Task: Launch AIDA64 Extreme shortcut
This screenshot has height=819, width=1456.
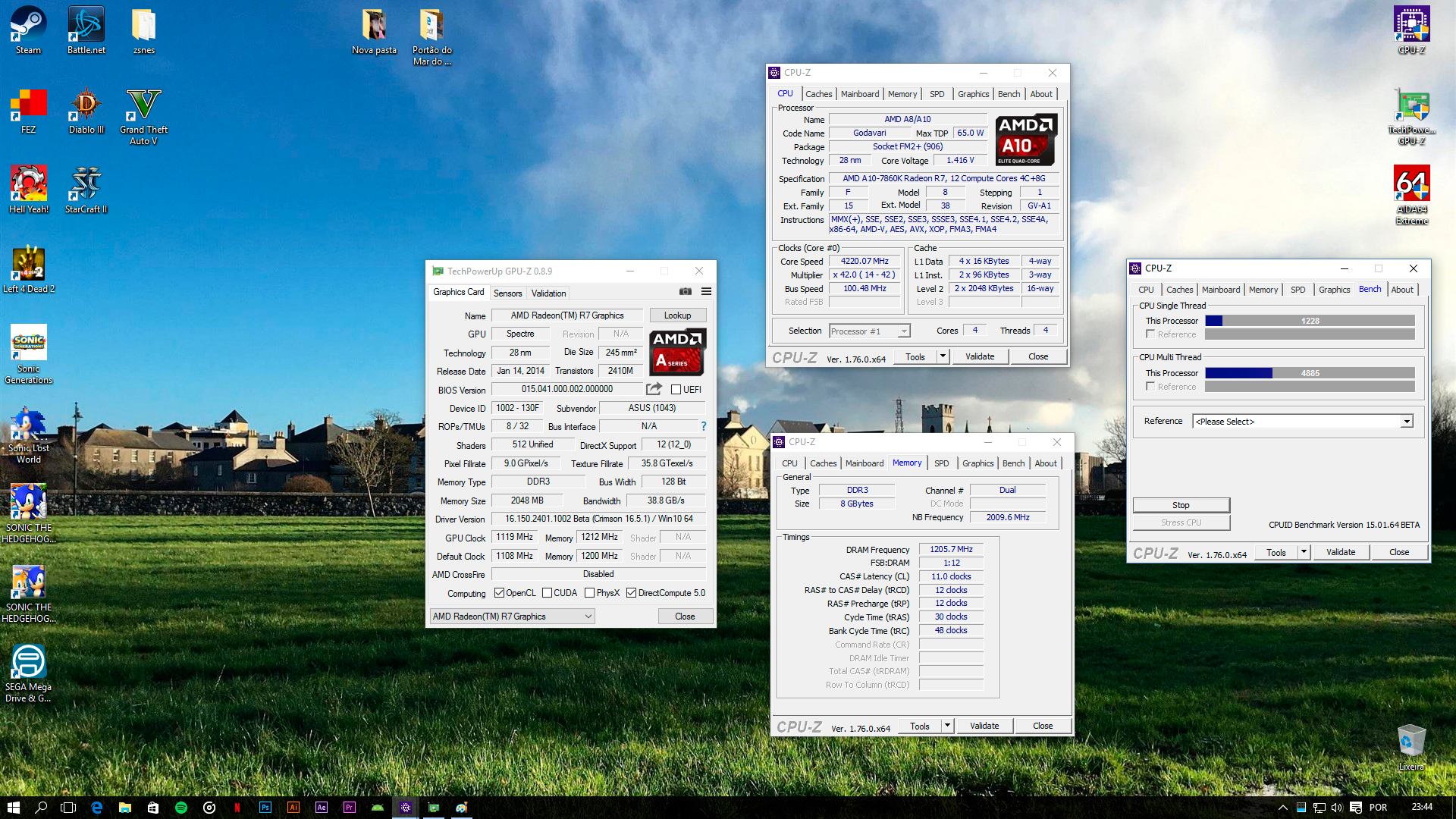Action: coord(1411,196)
